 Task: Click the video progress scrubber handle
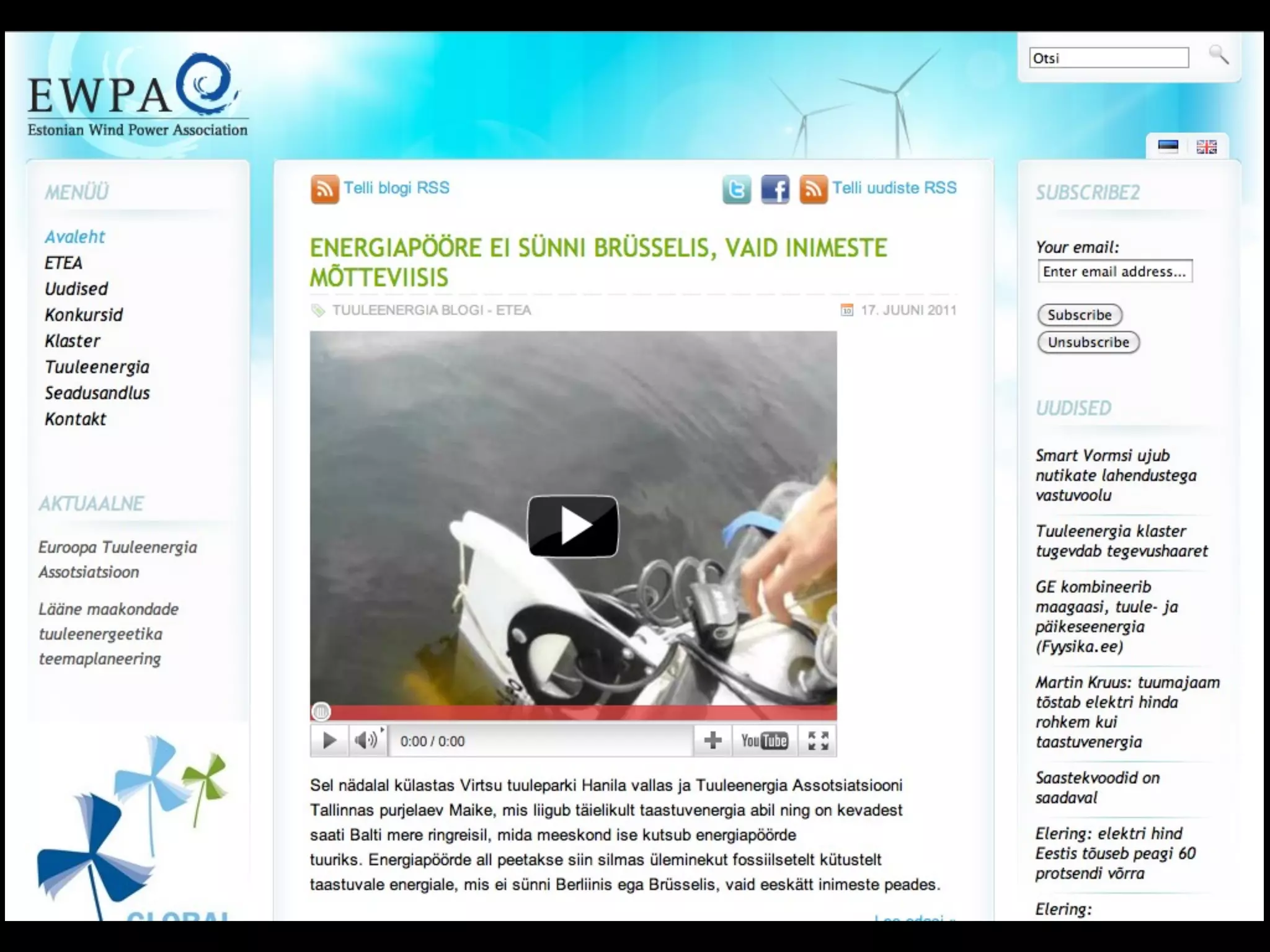tap(321, 712)
